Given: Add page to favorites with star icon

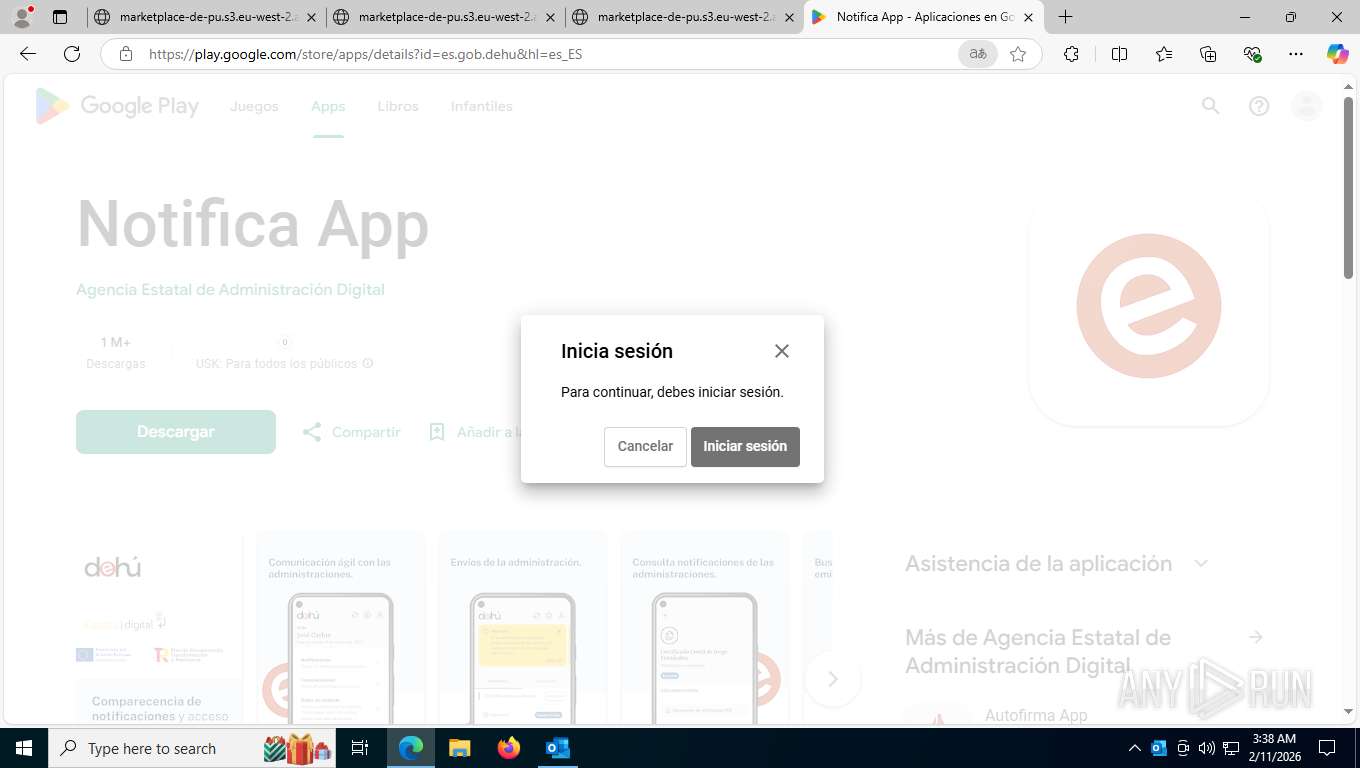Looking at the screenshot, I should point(1018,54).
